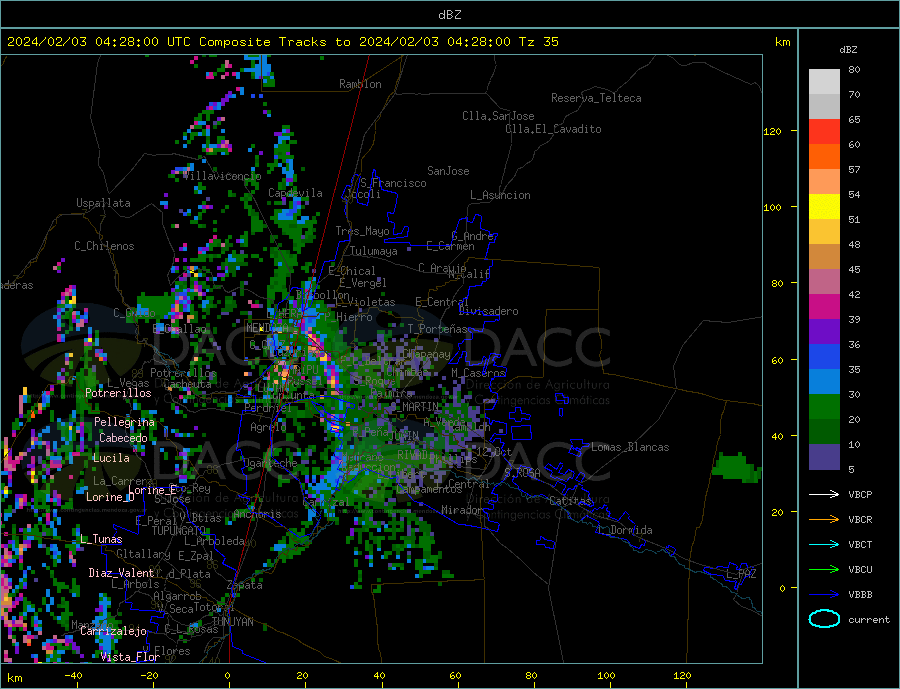This screenshot has width=900, height=689.
Task: Click the Lomas_Blancas map label
Action: [630, 447]
